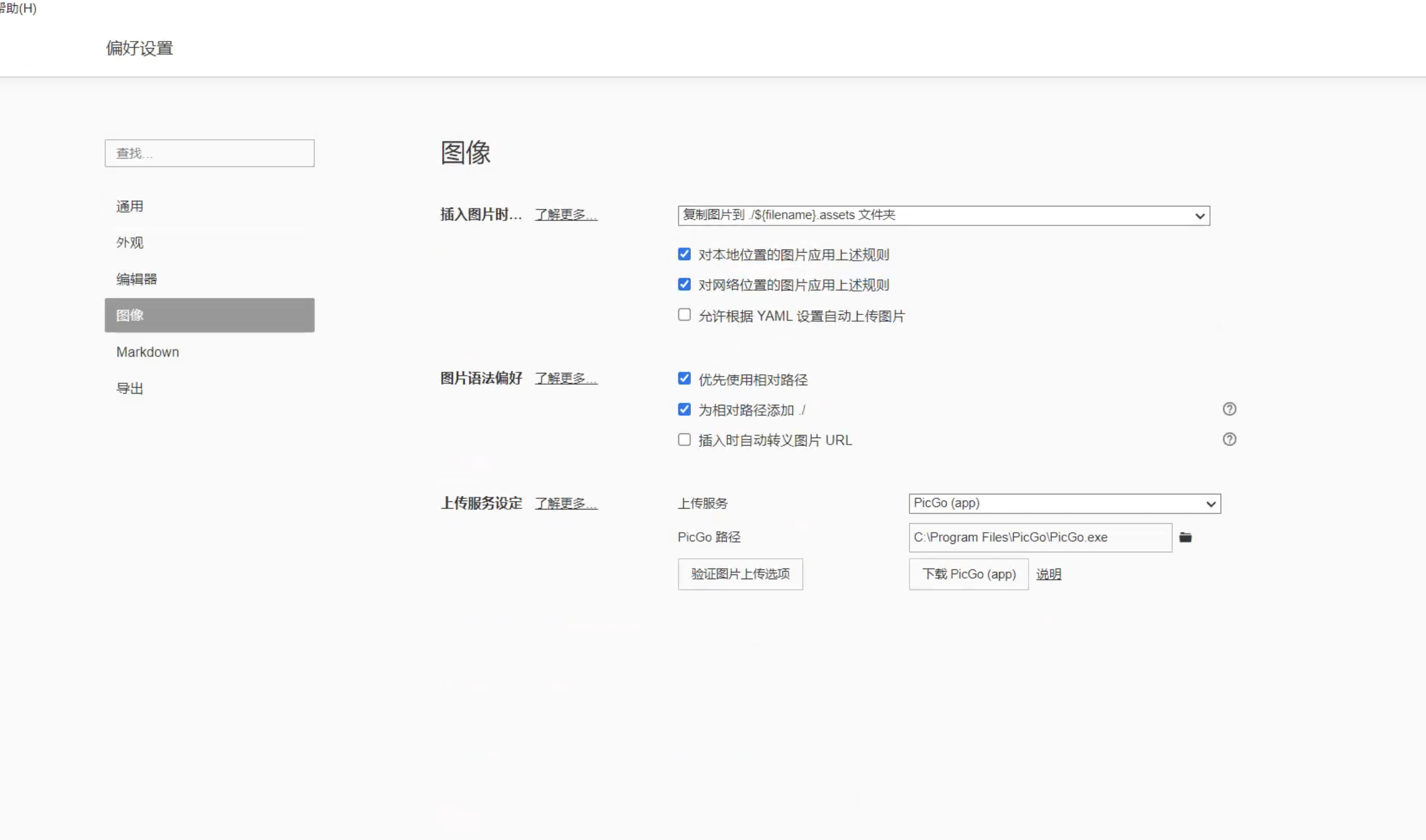Select Markdown in the sidebar
The height and width of the screenshot is (840, 1426).
point(147,352)
